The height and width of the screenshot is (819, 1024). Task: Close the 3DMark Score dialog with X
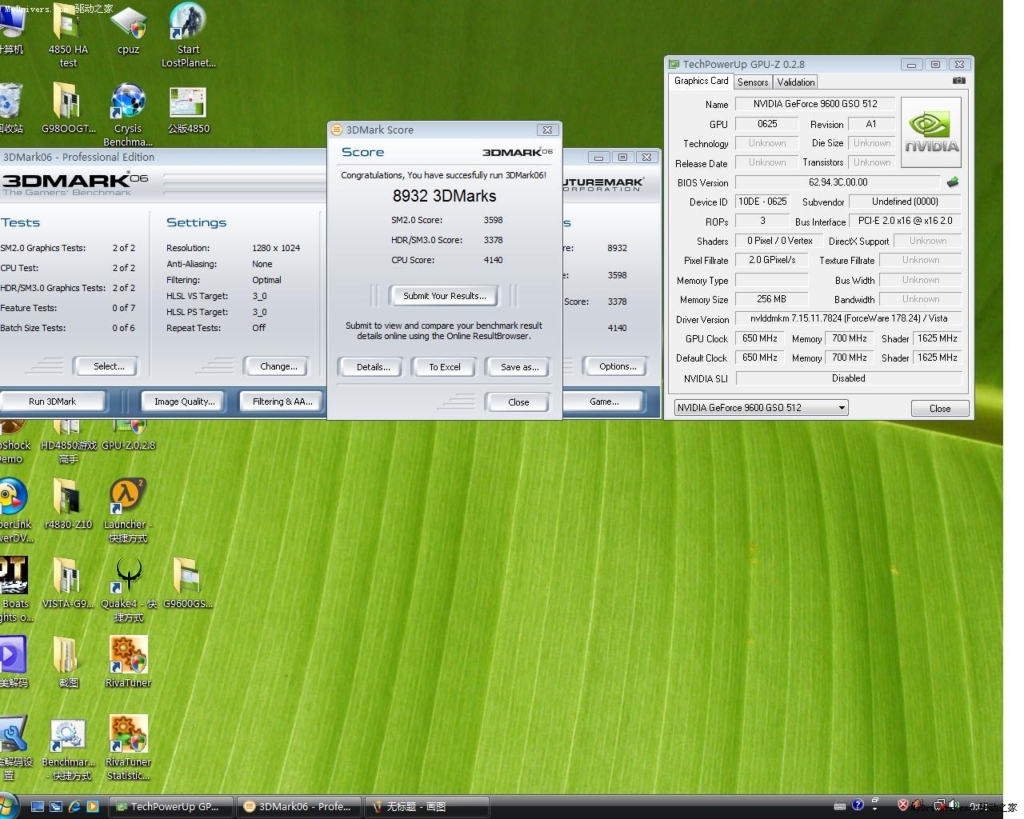547,130
